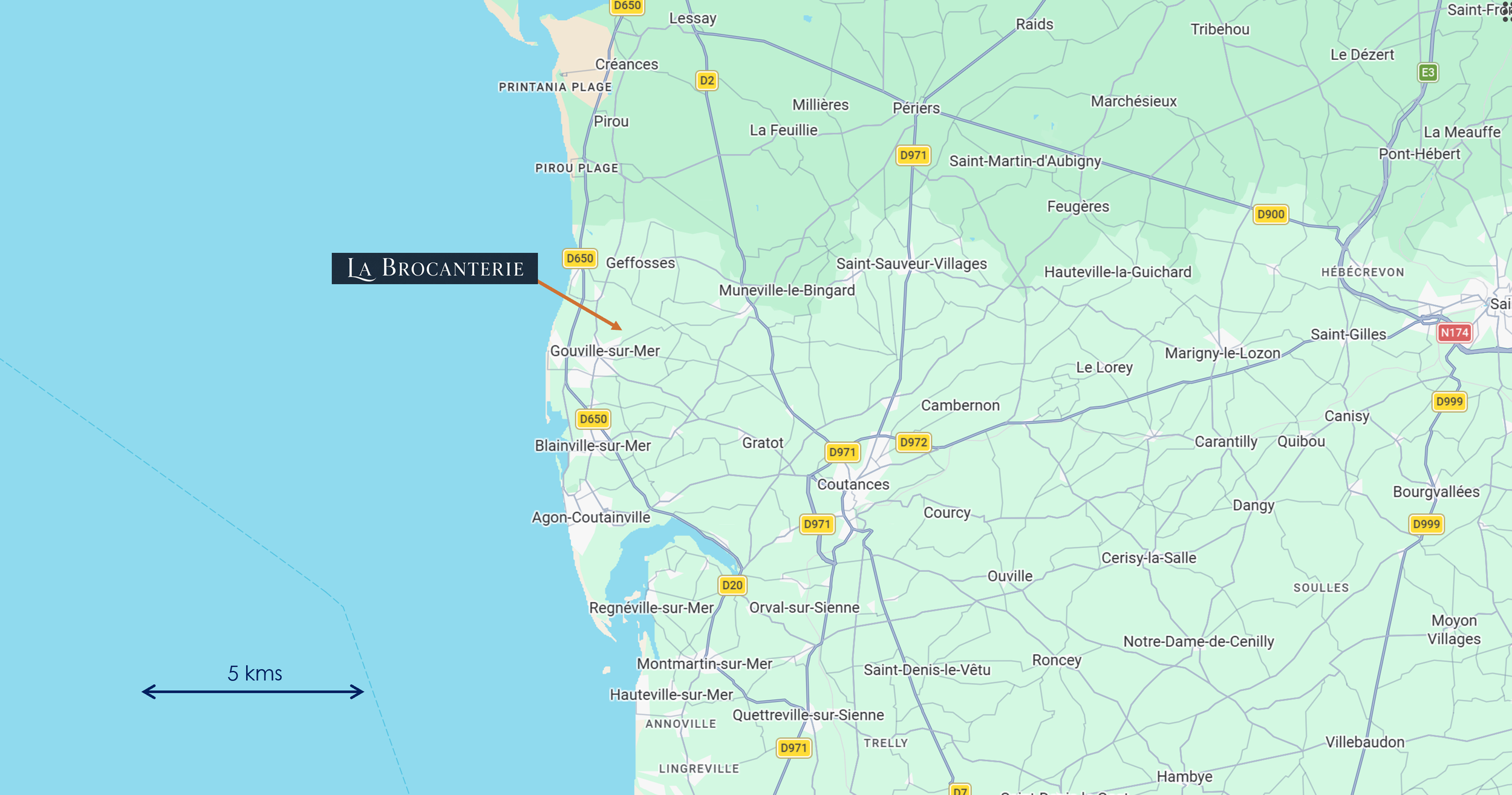Select the Marchésieux label

(1133, 102)
